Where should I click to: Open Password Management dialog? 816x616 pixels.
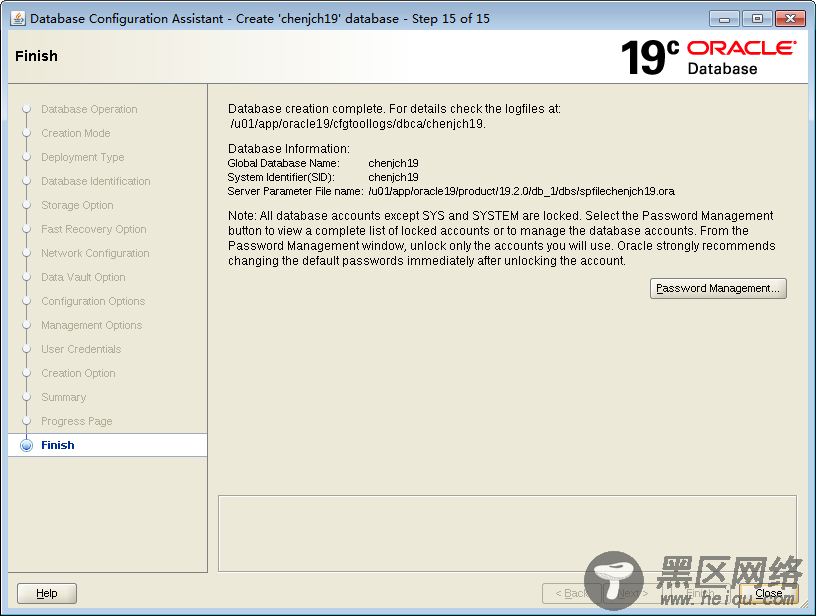click(718, 288)
